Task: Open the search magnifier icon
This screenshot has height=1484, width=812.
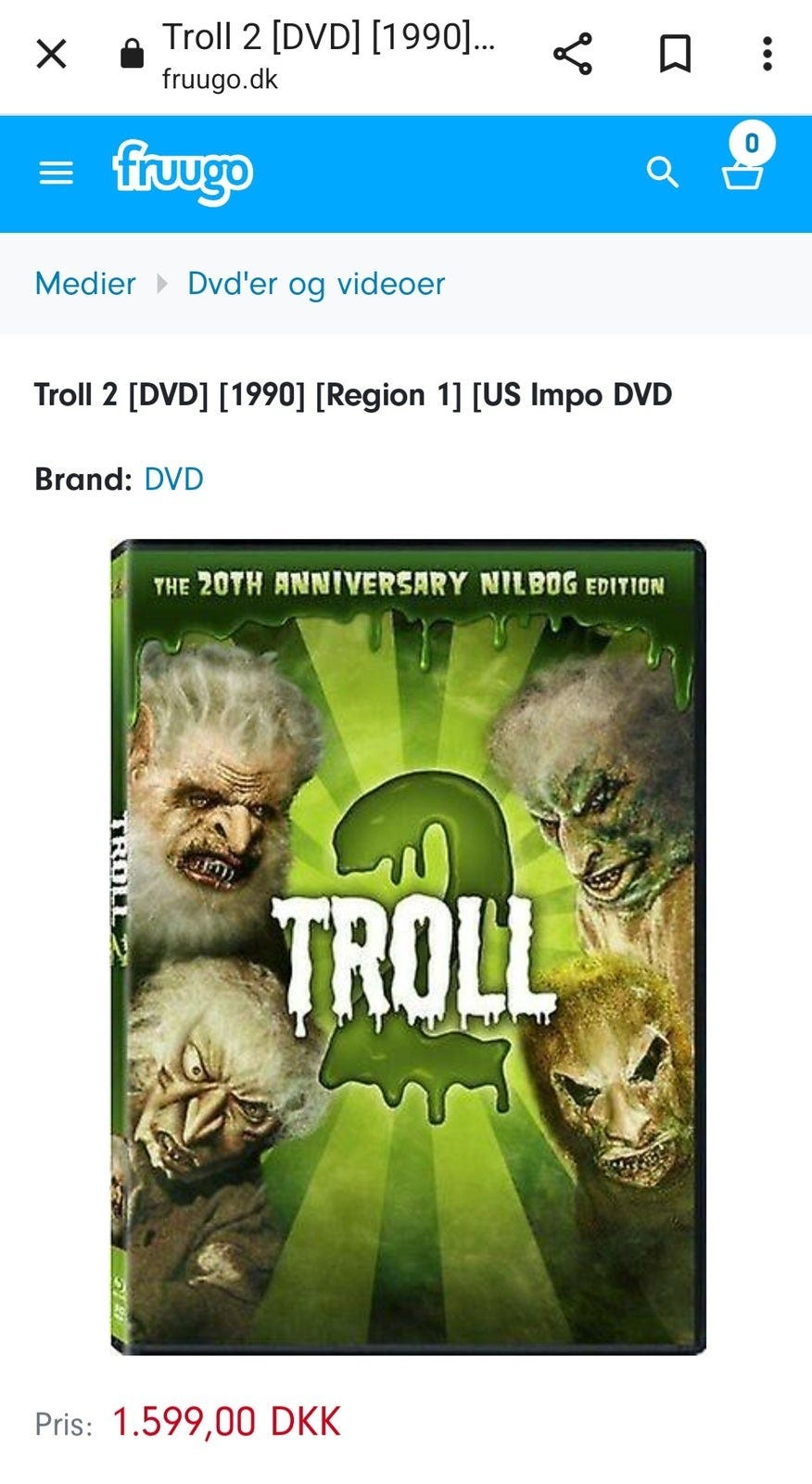Action: click(x=662, y=173)
